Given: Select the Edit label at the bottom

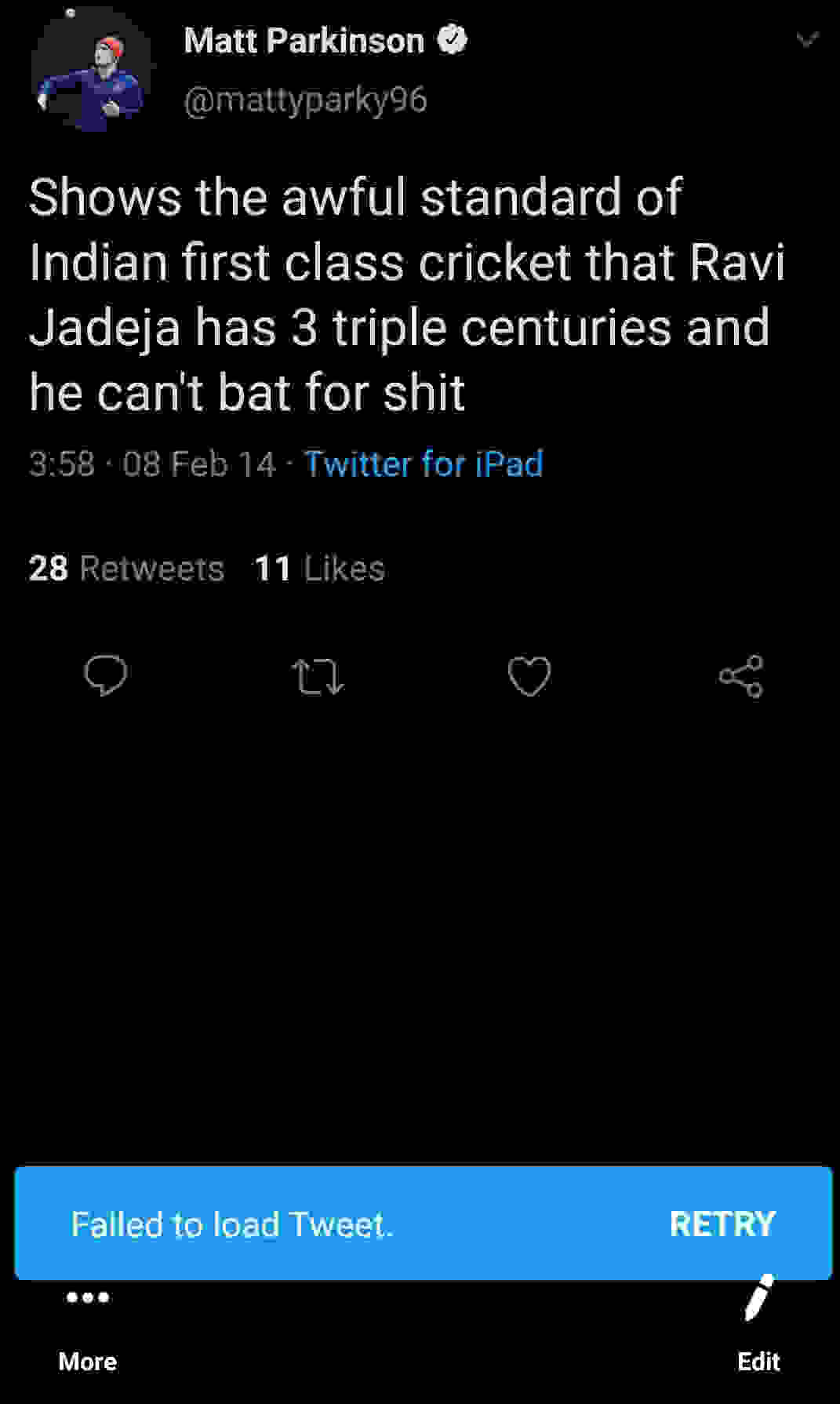Looking at the screenshot, I should pyautogui.click(x=758, y=1362).
